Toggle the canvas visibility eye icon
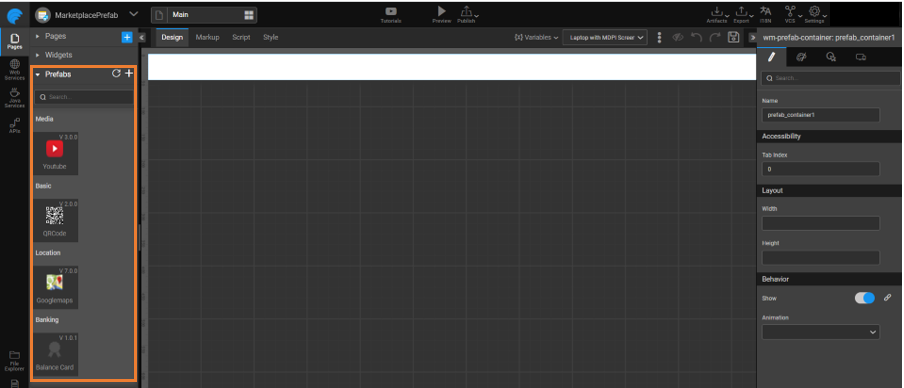Image resolution: width=904 pixels, height=388 pixels. click(x=678, y=37)
